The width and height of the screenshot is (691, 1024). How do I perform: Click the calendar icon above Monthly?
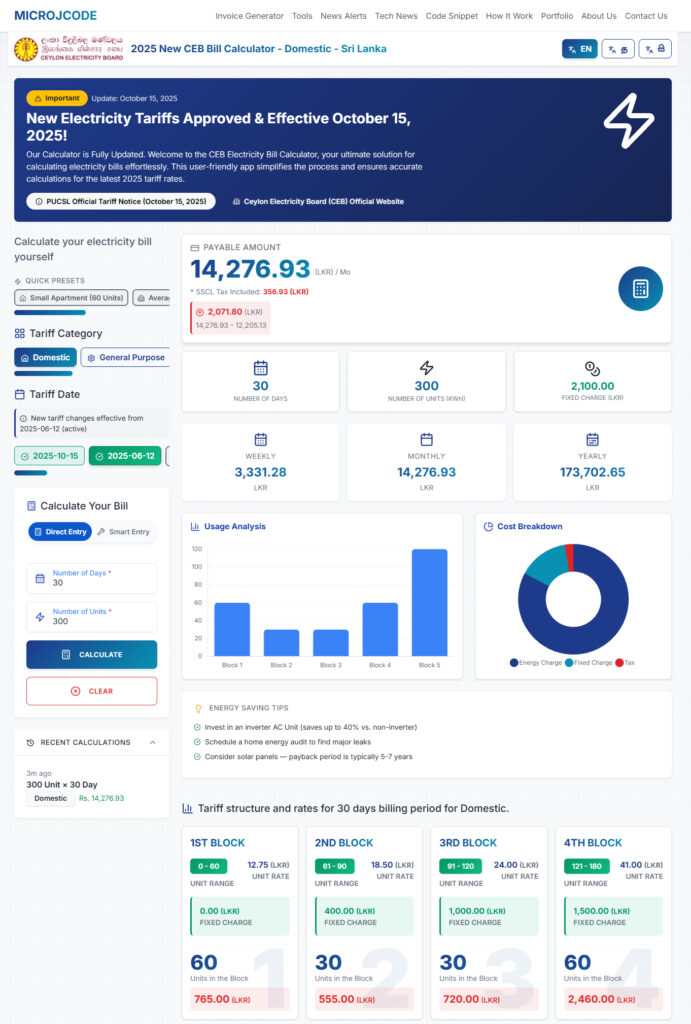click(426, 439)
